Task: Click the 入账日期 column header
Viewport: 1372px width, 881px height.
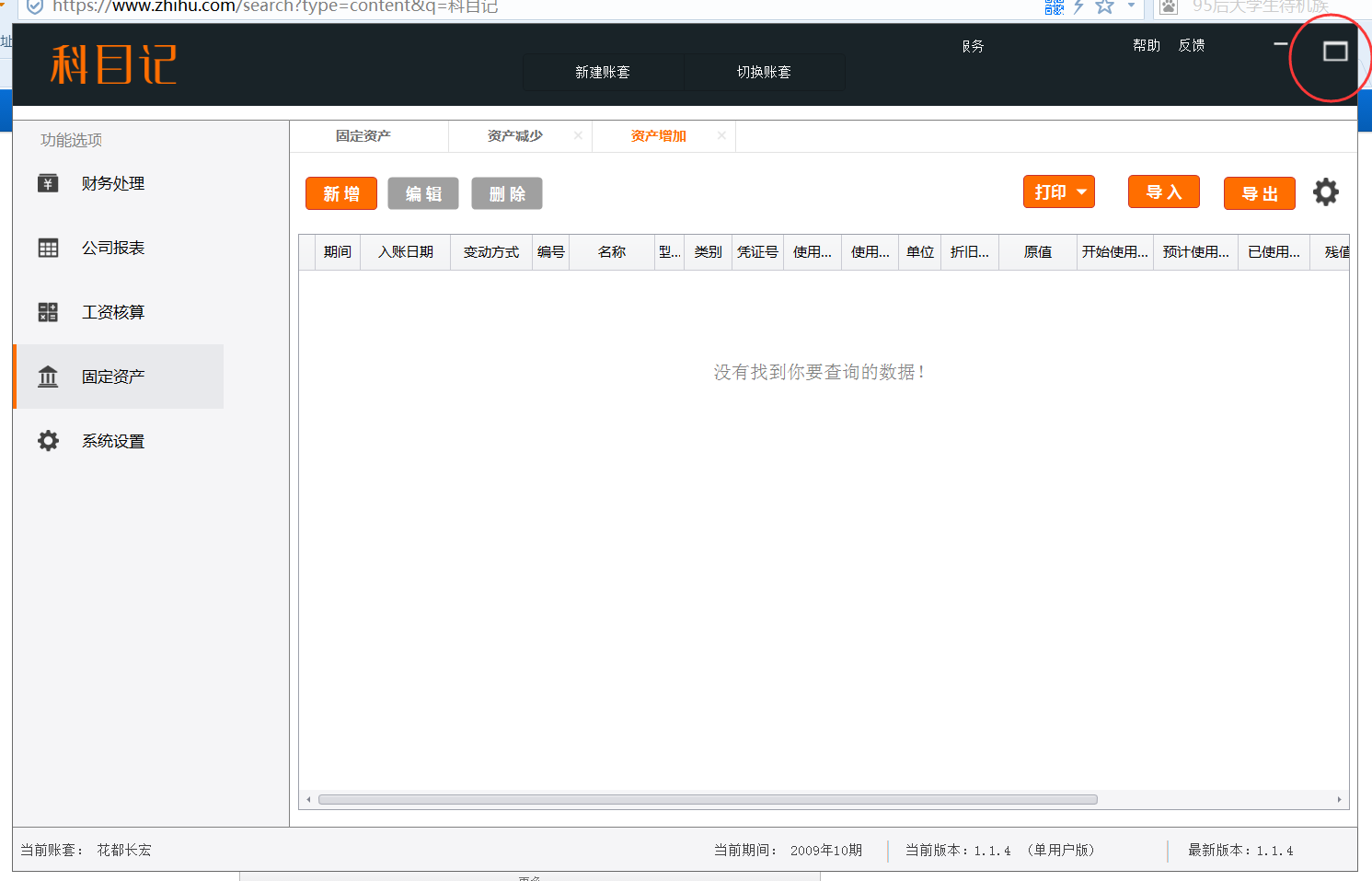Action: point(405,251)
